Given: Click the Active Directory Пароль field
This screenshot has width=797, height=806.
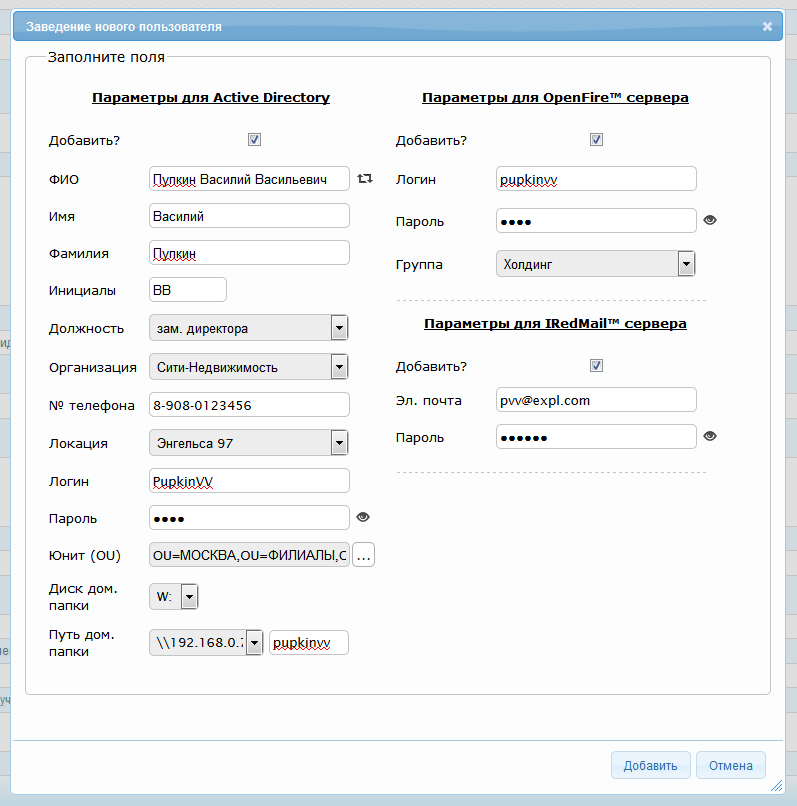Looking at the screenshot, I should 249,518.
